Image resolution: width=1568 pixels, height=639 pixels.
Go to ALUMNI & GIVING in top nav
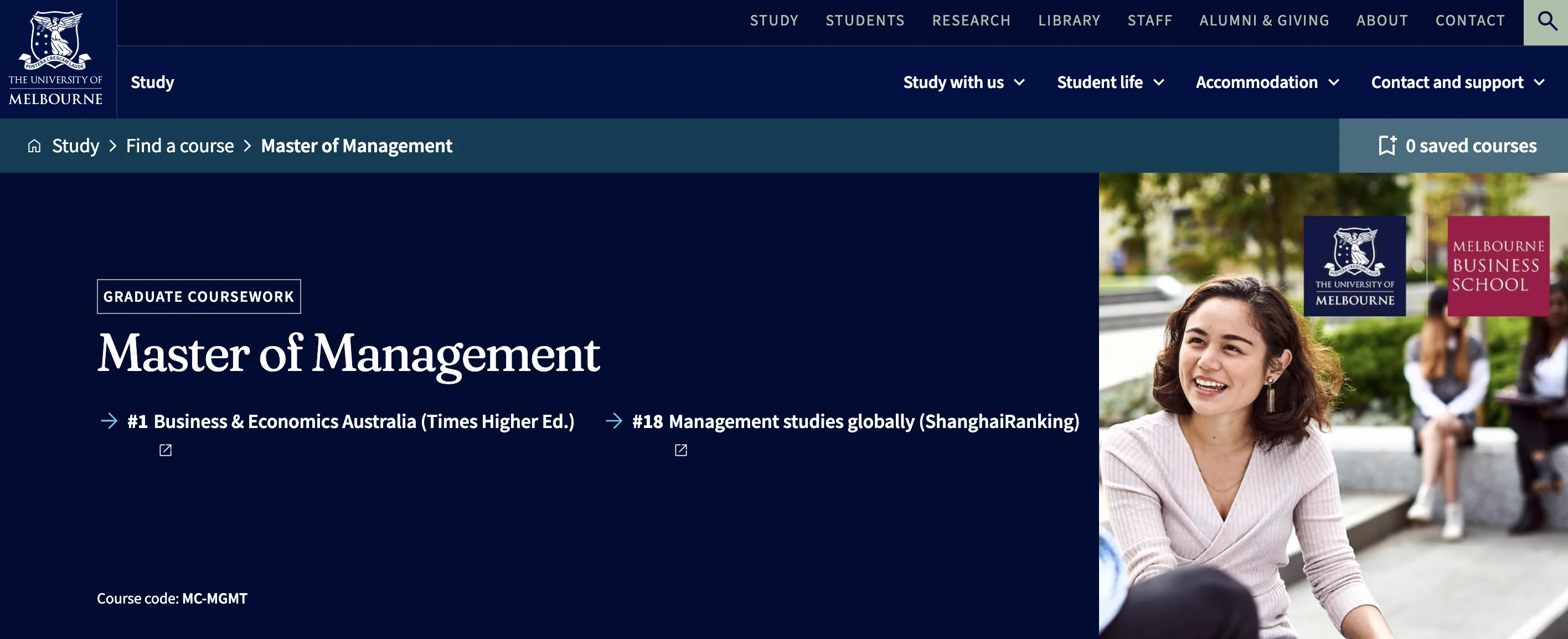1263,20
